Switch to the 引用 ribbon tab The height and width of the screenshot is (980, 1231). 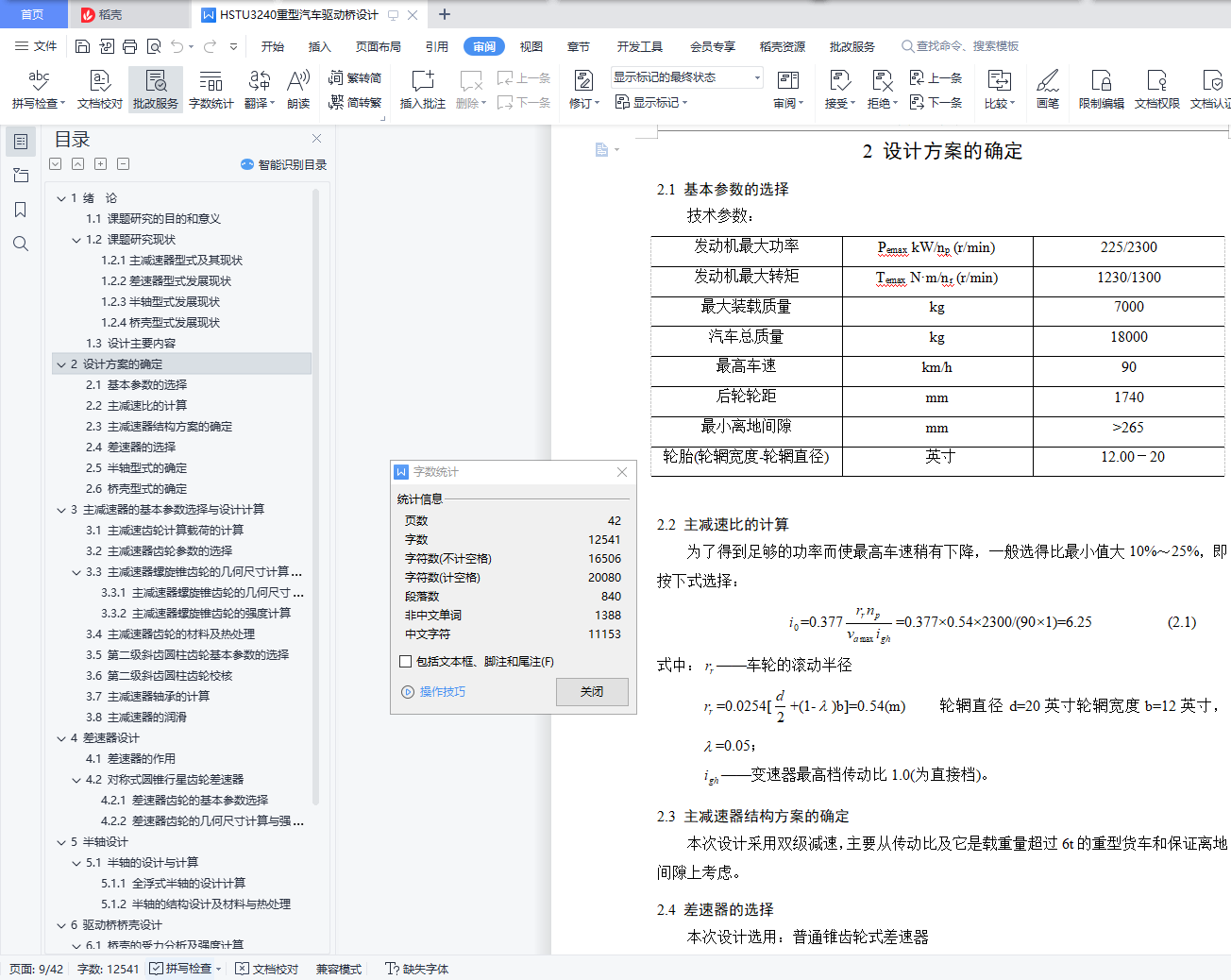tap(437, 46)
